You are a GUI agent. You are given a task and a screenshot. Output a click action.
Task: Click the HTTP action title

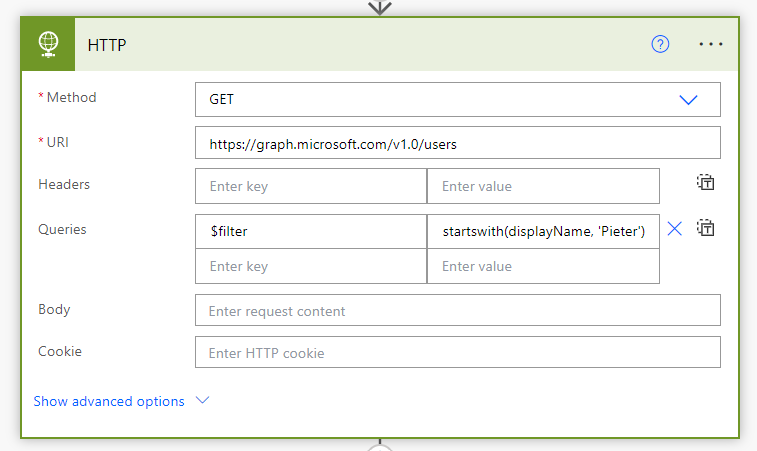click(x=107, y=45)
